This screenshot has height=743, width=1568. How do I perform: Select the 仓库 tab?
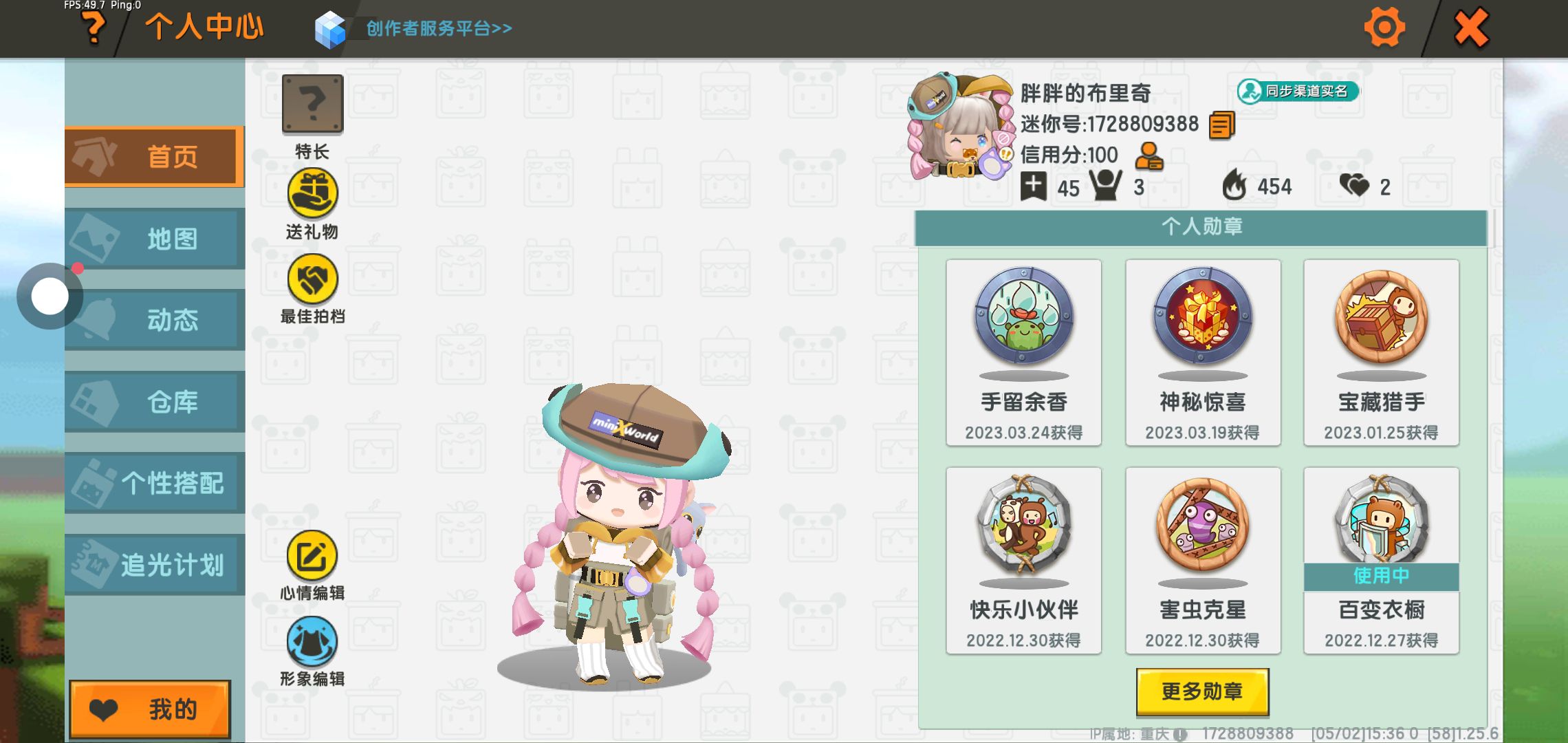(155, 402)
